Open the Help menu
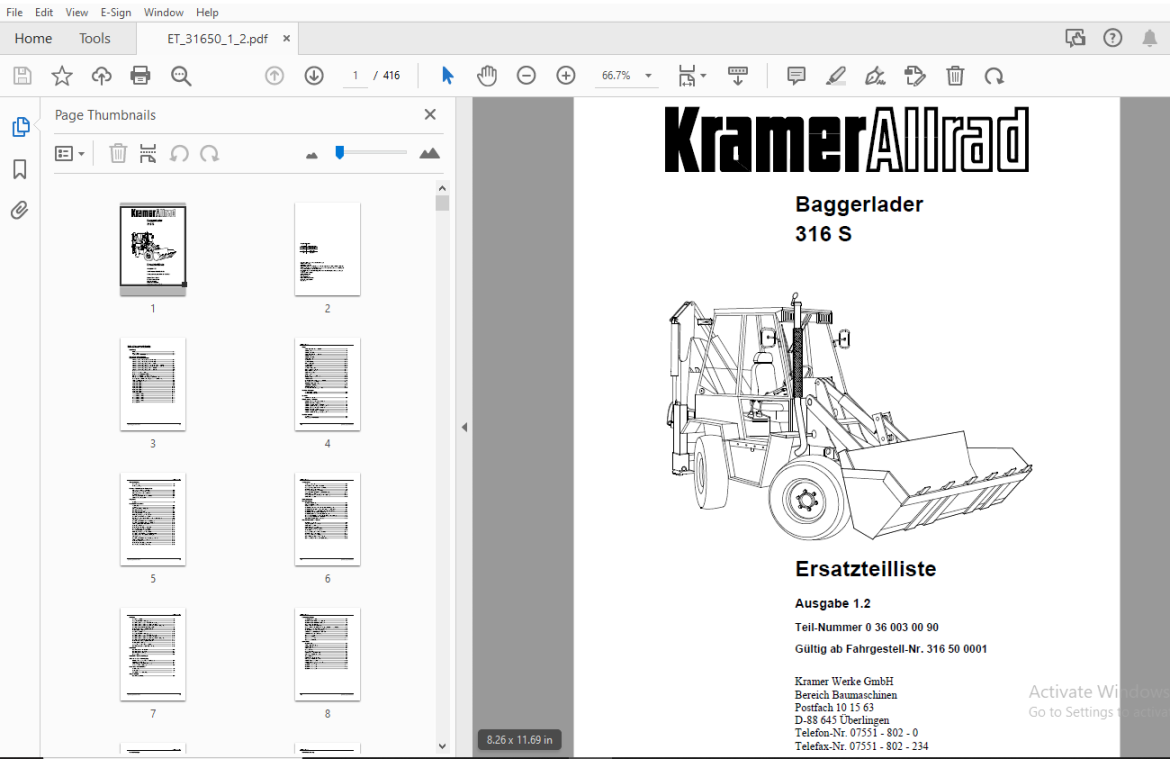The width and height of the screenshot is (1170, 759). pyautogui.click(x=207, y=12)
